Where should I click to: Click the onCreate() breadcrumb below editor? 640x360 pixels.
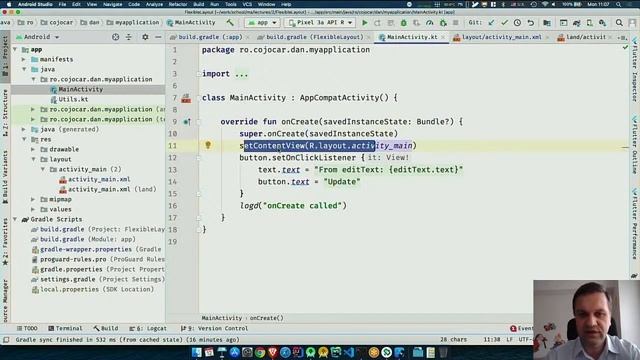[x=266, y=318]
